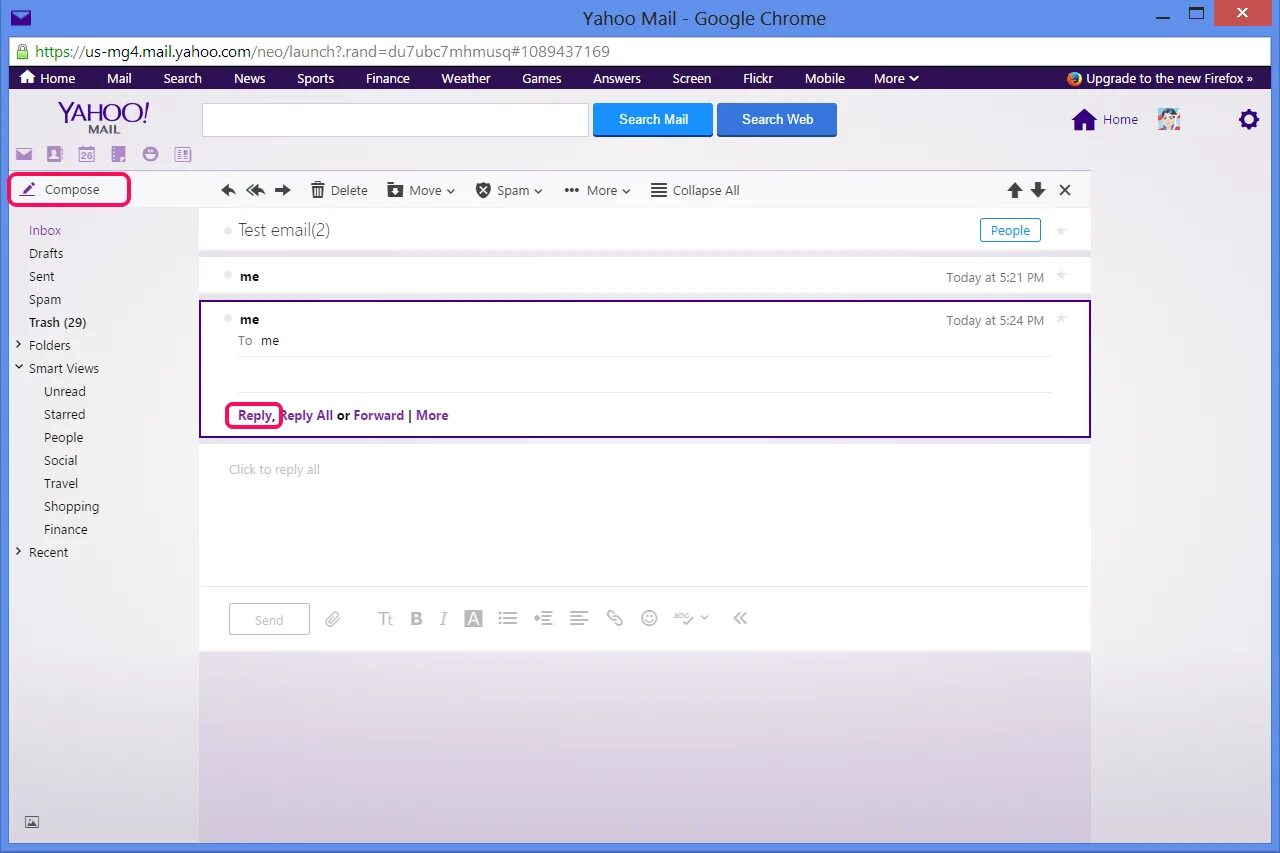Attach a file with the paperclip icon
The height and width of the screenshot is (853, 1280).
333,619
